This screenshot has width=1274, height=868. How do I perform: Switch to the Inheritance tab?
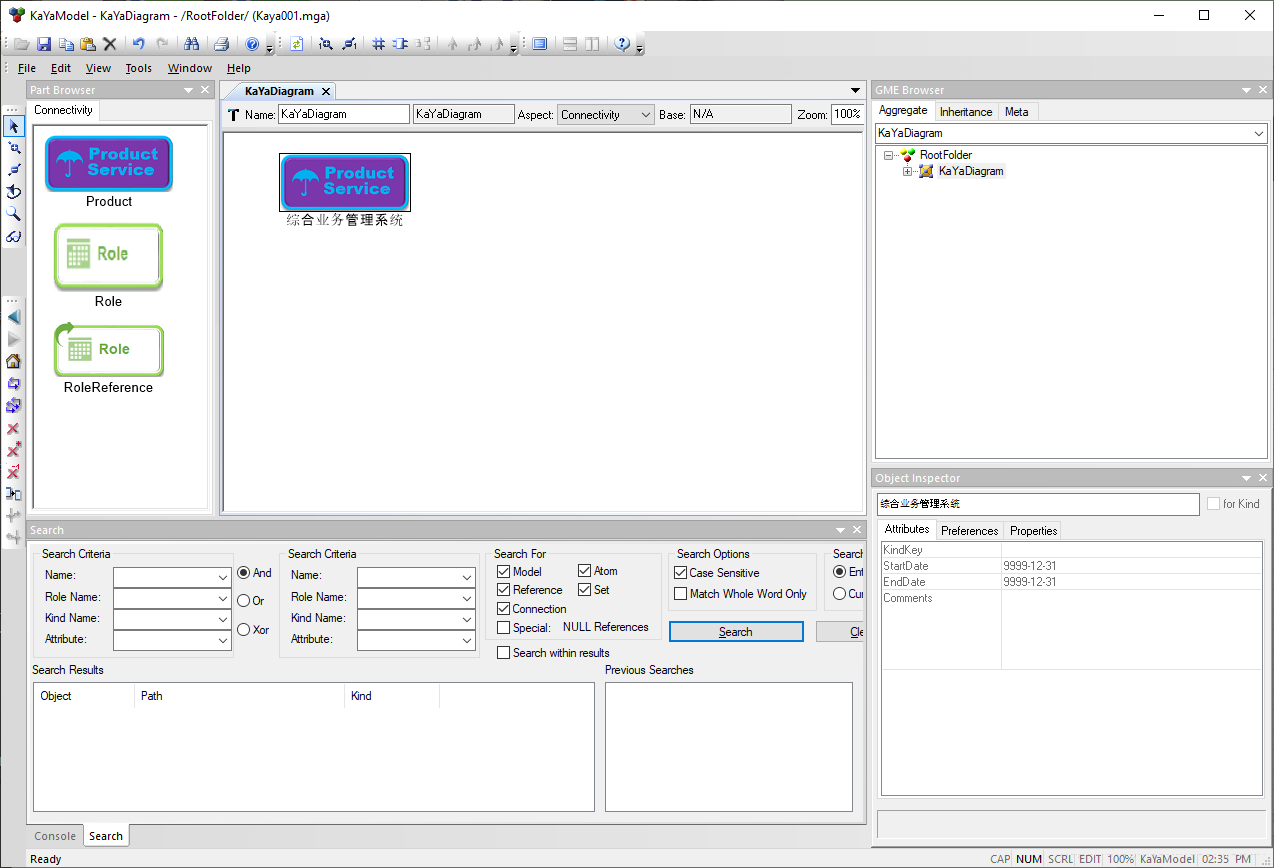click(x=965, y=112)
